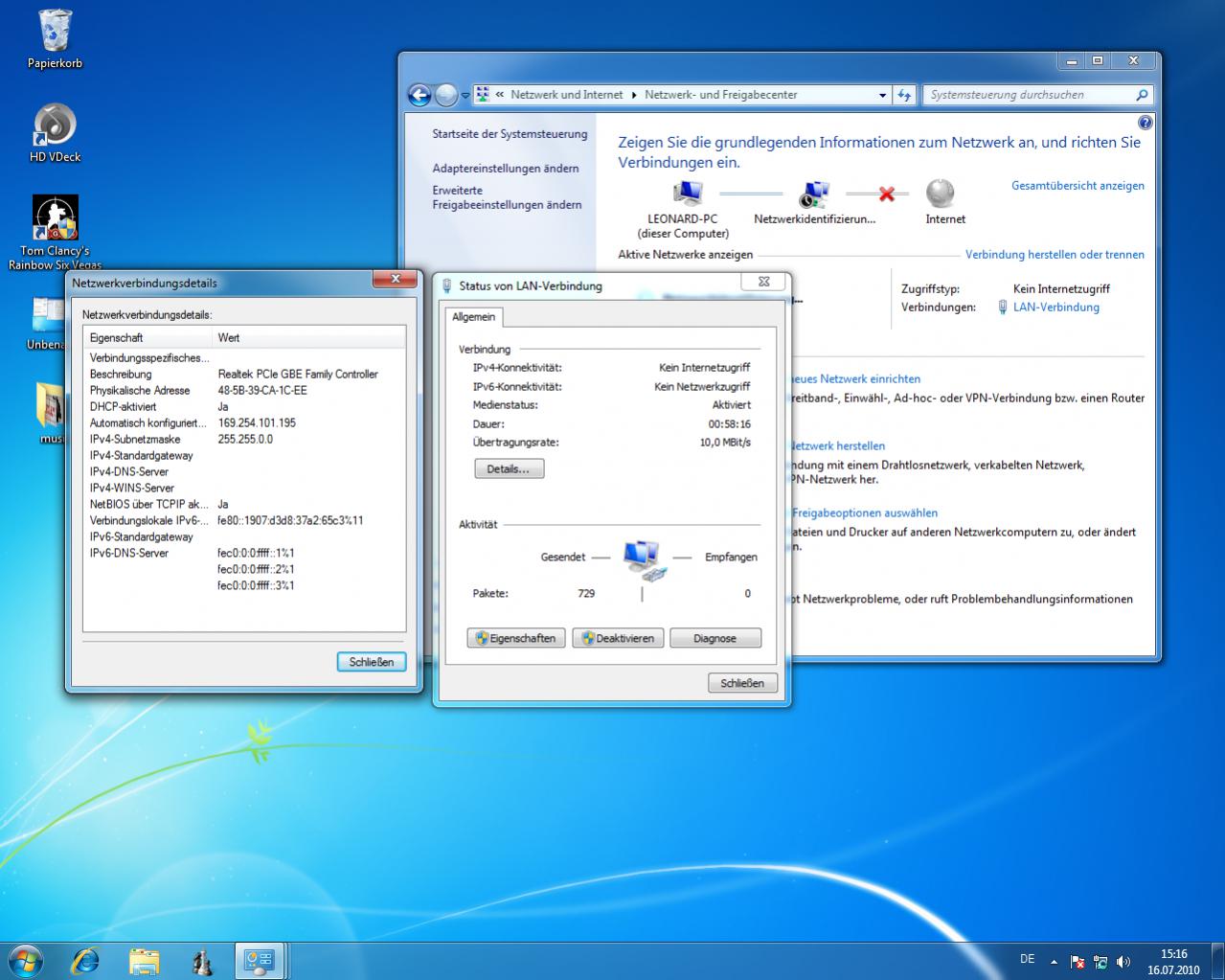Screen dimensions: 1225x980
Task: Click the Internet globe icon
Action: tap(940, 194)
